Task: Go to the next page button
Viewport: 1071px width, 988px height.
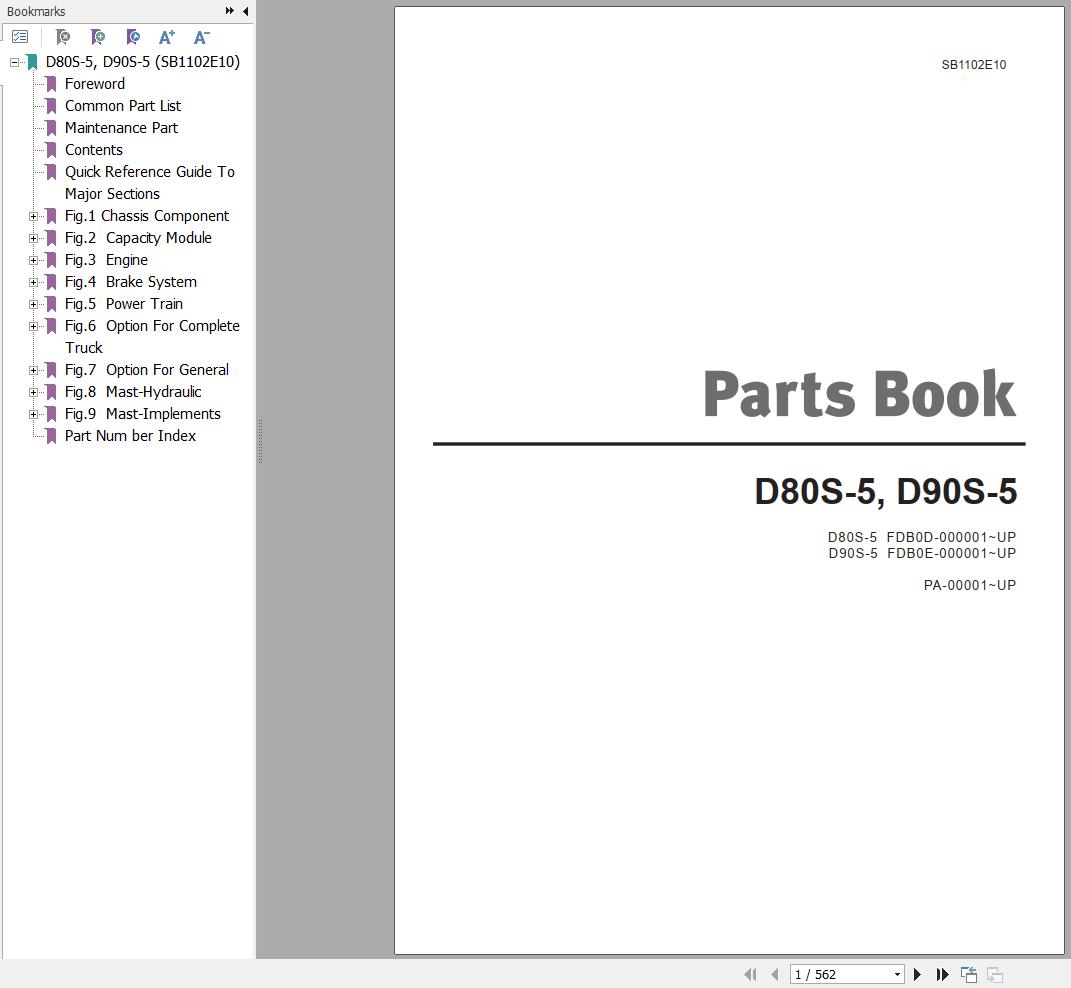Action: point(917,974)
